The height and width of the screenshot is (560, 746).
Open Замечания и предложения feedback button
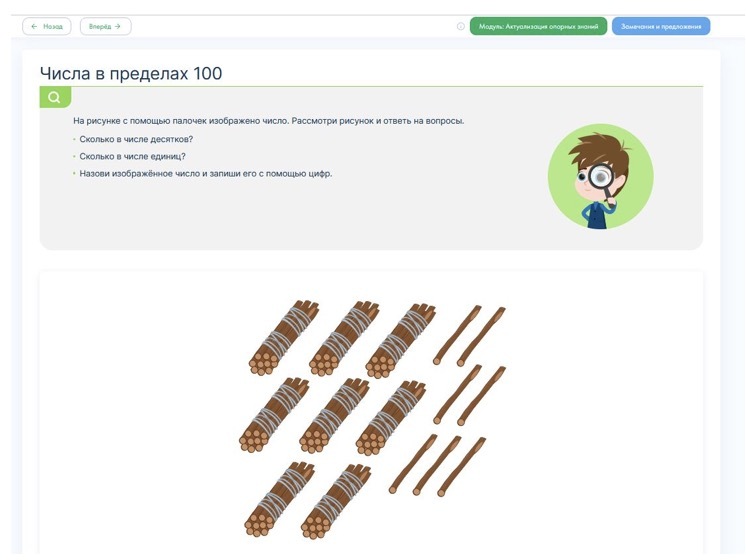point(661,27)
